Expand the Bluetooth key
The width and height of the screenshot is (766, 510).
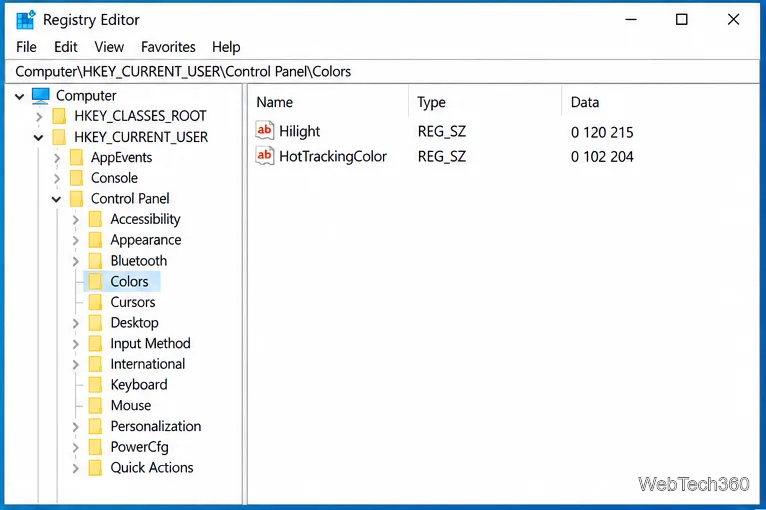tap(76, 261)
